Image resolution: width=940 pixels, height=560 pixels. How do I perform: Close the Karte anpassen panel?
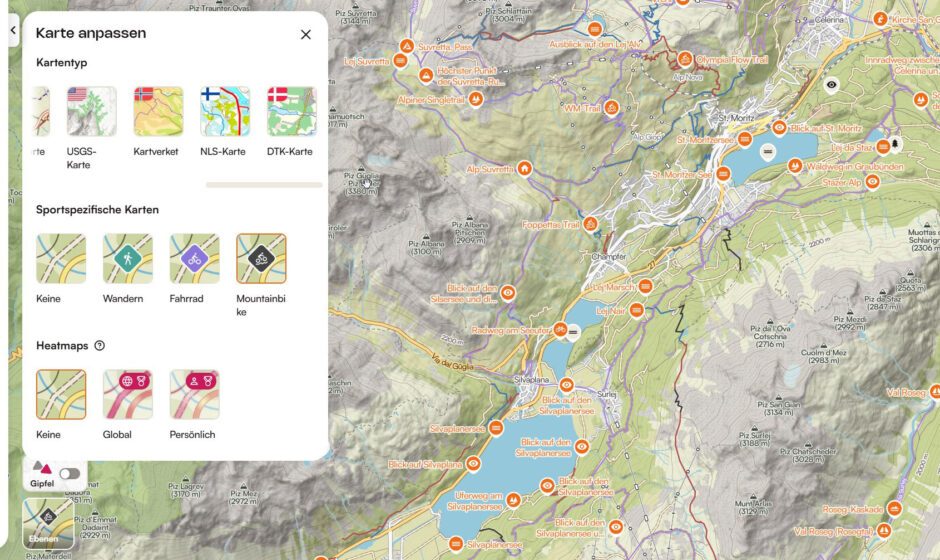pos(306,35)
